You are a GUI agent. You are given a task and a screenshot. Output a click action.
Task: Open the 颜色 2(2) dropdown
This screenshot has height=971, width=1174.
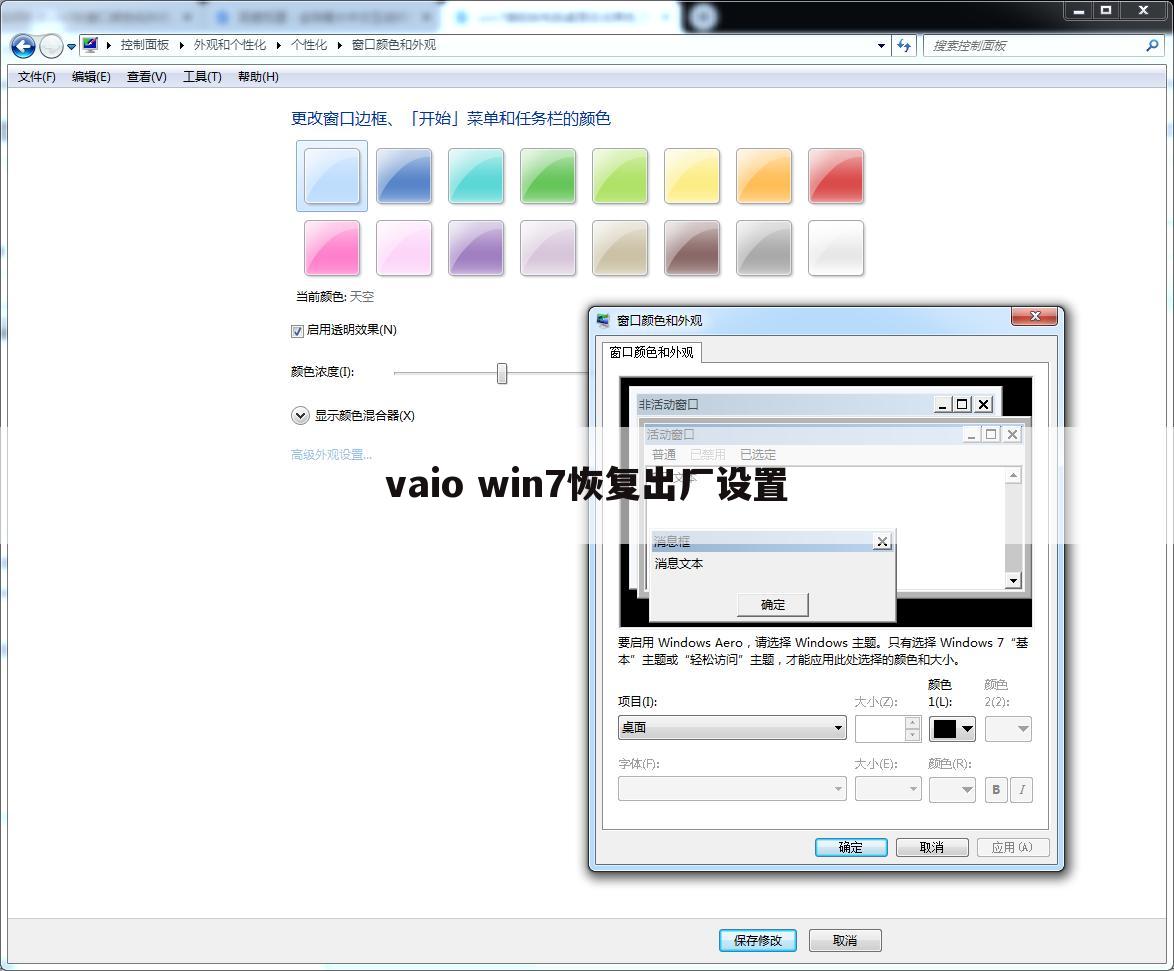pos(1009,728)
